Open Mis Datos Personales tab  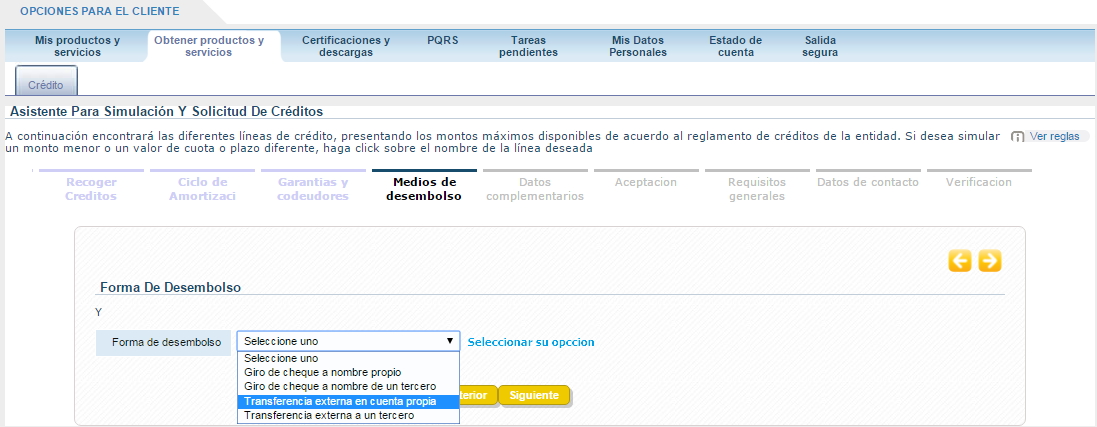(x=638, y=46)
